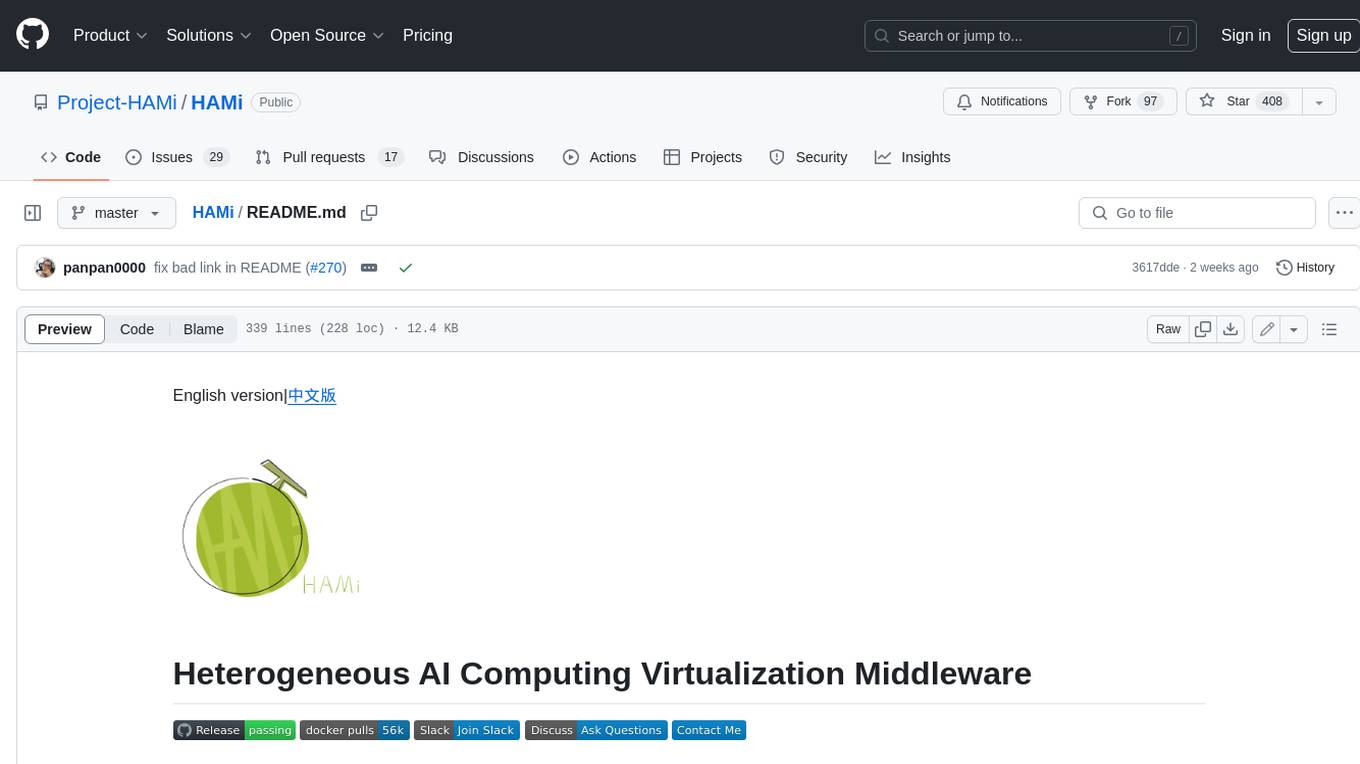
Task: Open the Discuss Ask Questions badge
Action: point(596,730)
